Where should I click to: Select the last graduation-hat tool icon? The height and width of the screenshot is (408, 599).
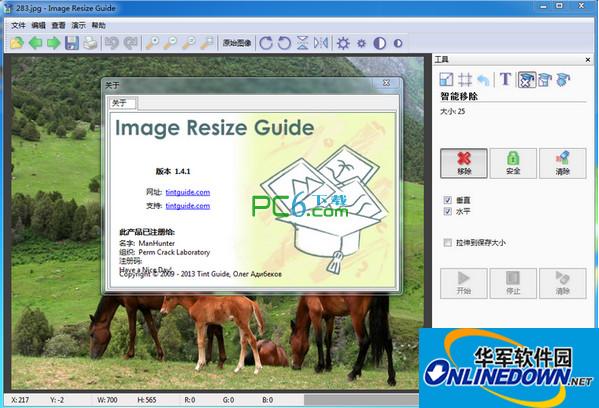[x=563, y=79]
